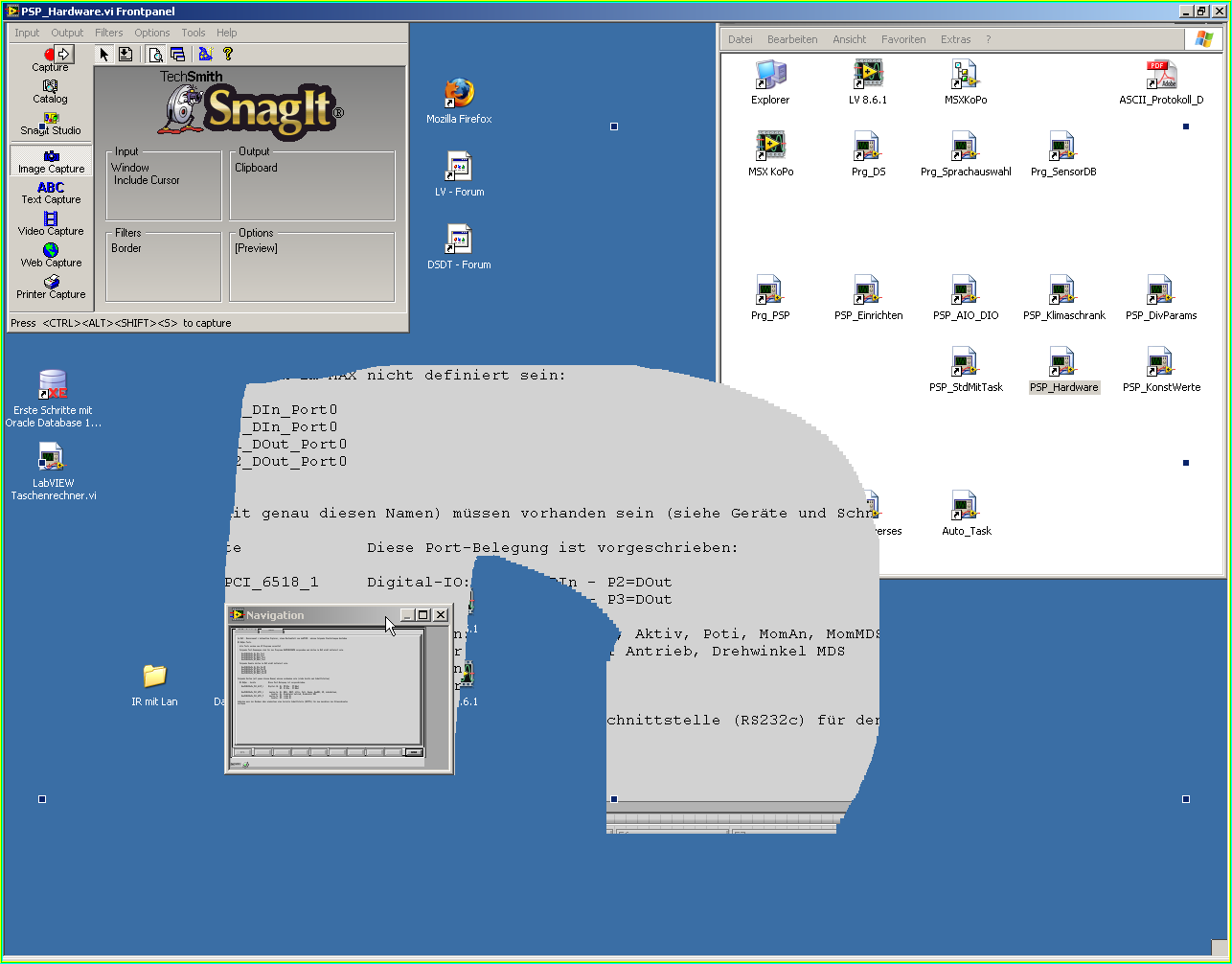Viewport: 1232px width, 964px height.
Task: Open the SnagIt Catalog
Action: (51, 90)
